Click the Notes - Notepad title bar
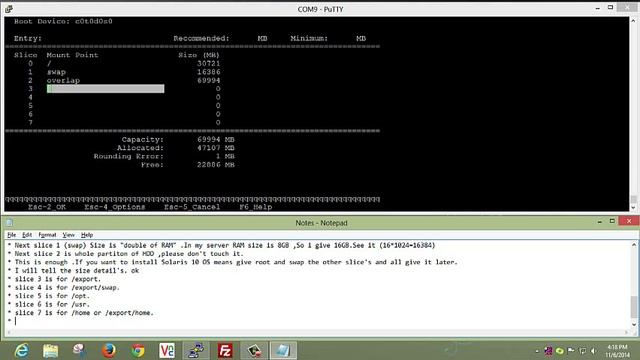This screenshot has width=640, height=360. click(321, 223)
